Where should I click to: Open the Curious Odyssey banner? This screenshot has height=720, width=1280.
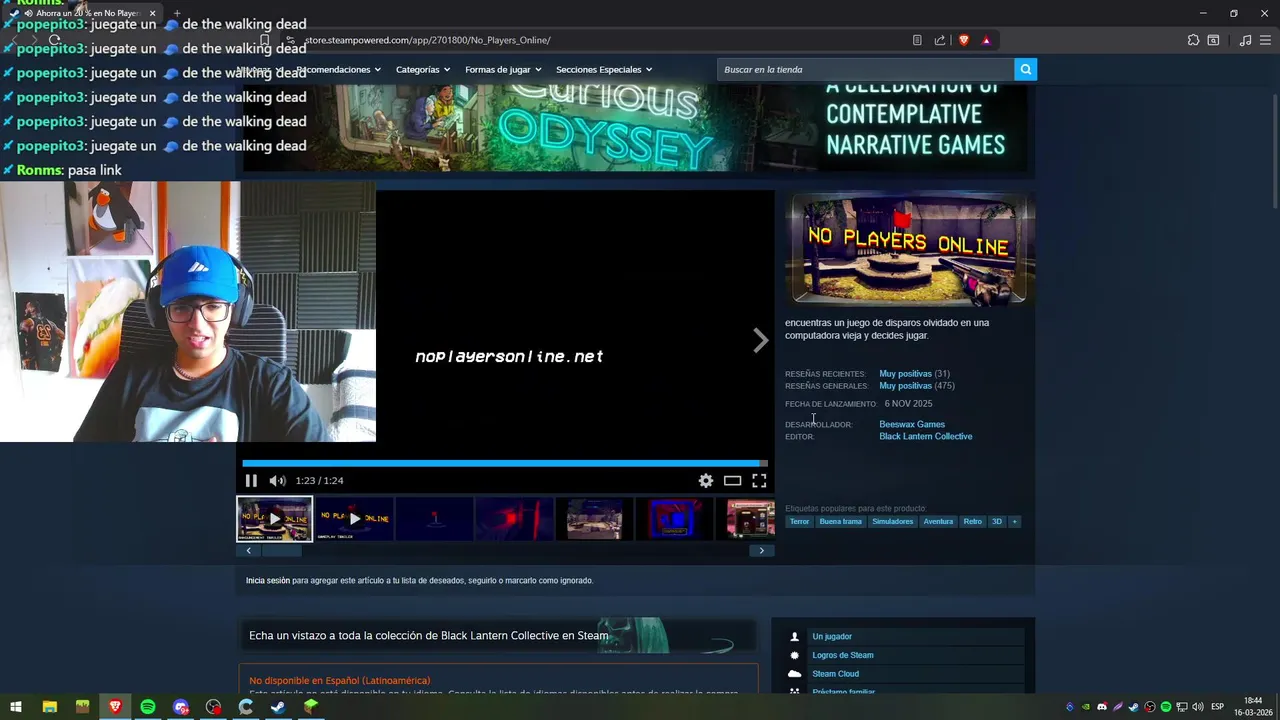click(635, 128)
